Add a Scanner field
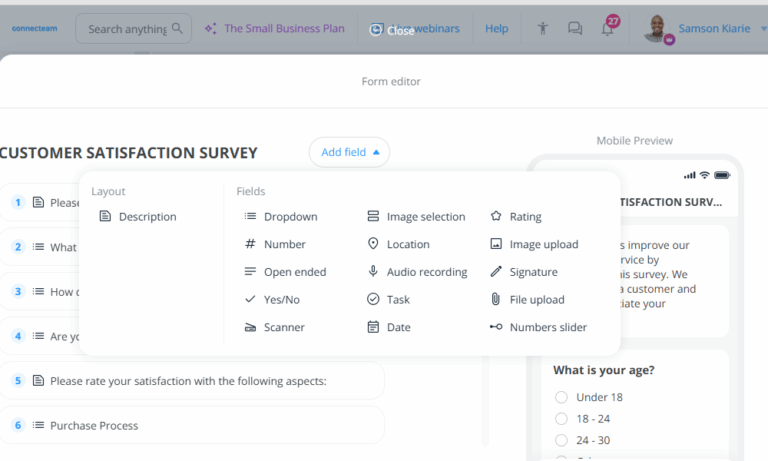The width and height of the screenshot is (768, 461). pyautogui.click(x=274, y=327)
